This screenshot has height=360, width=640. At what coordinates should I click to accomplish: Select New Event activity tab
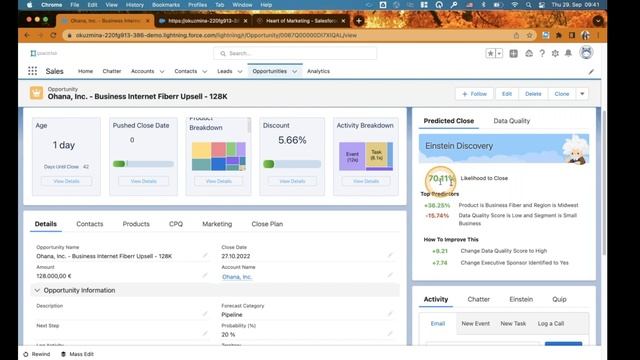476,323
